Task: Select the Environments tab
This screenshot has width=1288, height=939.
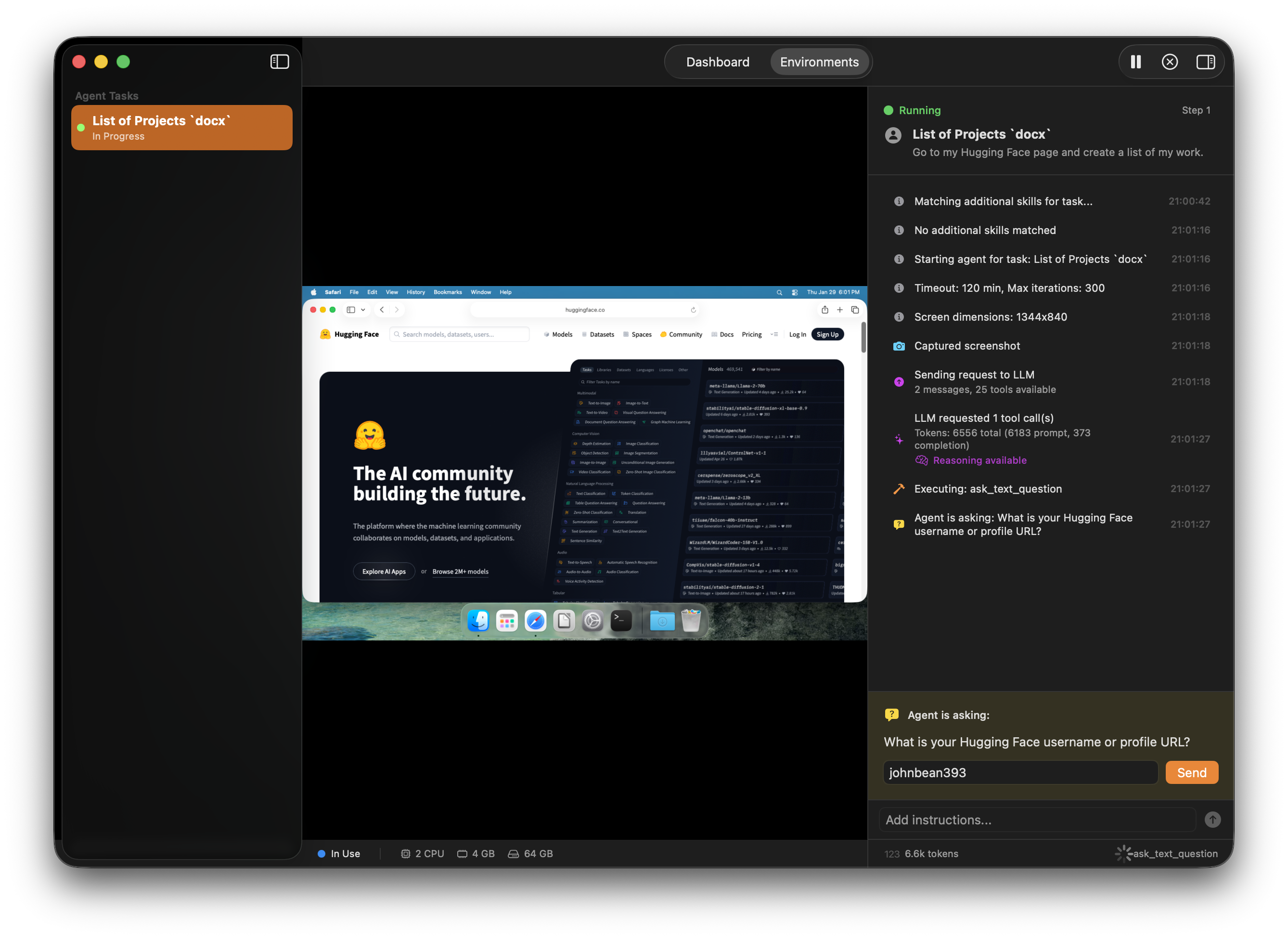Action: [819, 62]
